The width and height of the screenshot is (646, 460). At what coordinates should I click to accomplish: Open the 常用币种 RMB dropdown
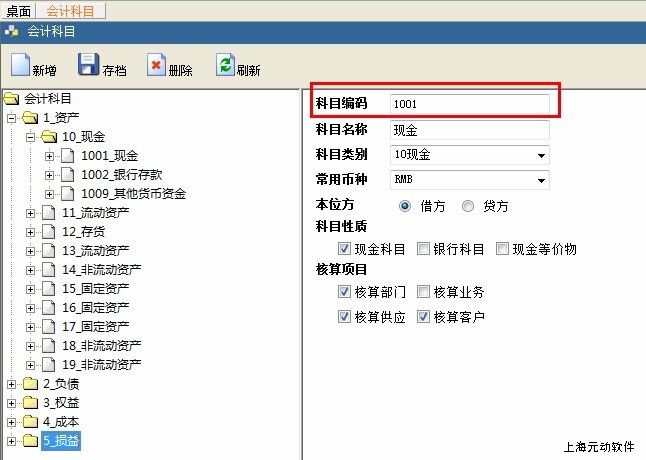pyautogui.click(x=541, y=181)
